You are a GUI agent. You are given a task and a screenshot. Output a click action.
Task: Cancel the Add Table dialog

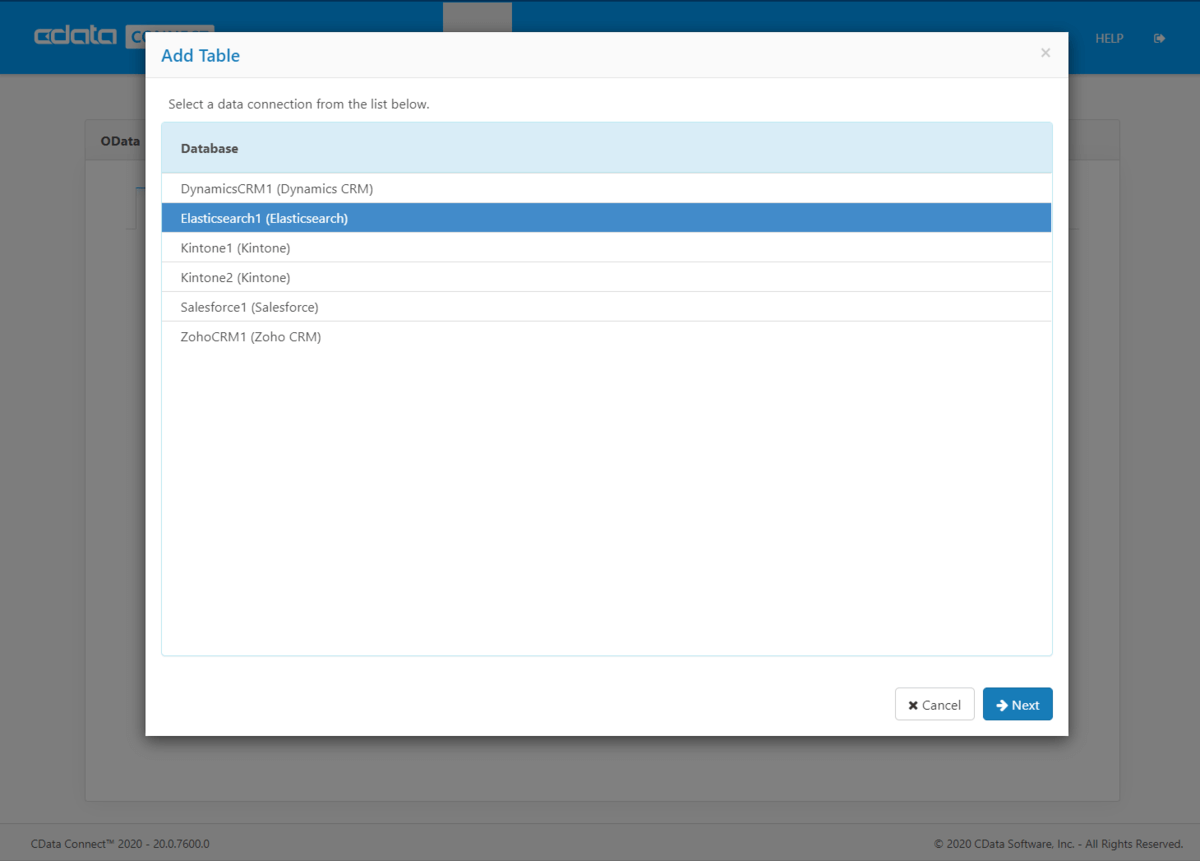(934, 704)
